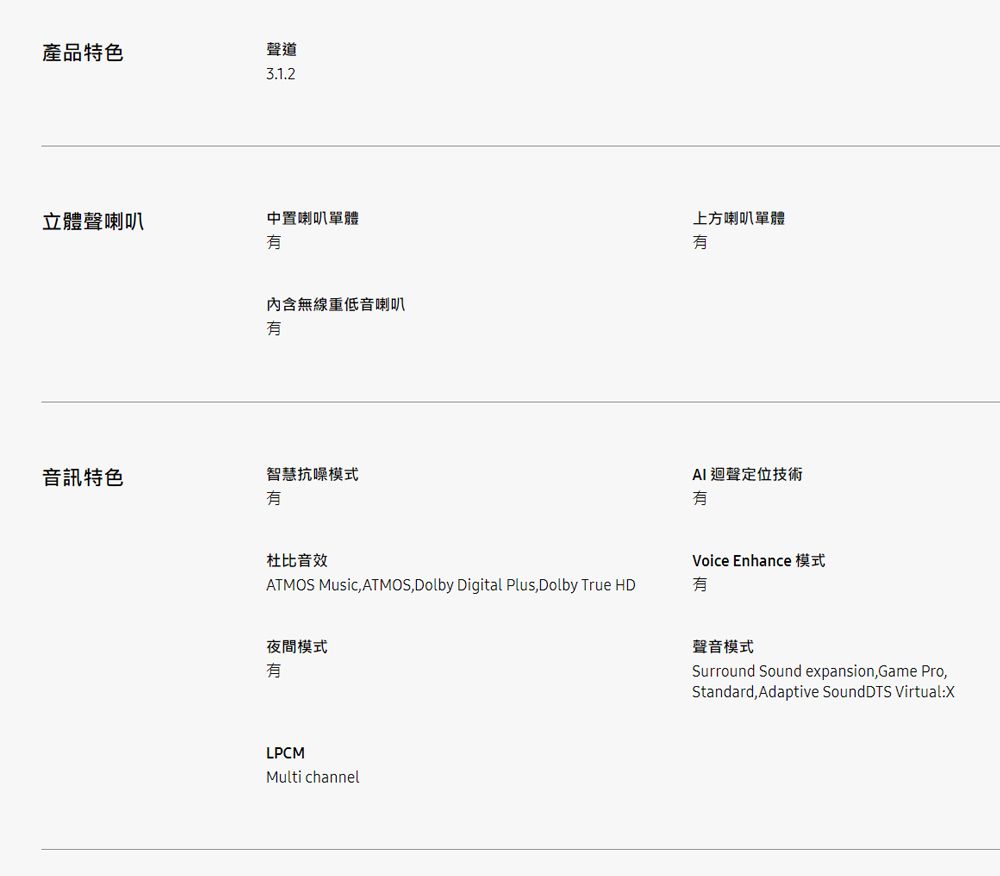Click the Standard, Adaptive SoundDTS Virtual:X line
1000x876 pixels.
point(823,692)
